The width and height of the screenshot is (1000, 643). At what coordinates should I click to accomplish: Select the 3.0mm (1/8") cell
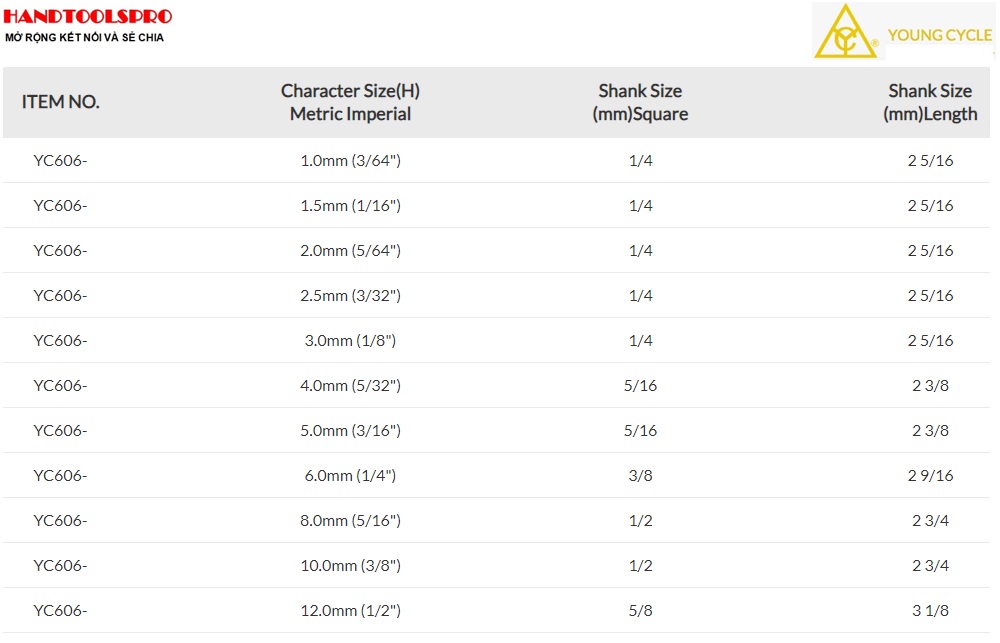tap(350, 341)
